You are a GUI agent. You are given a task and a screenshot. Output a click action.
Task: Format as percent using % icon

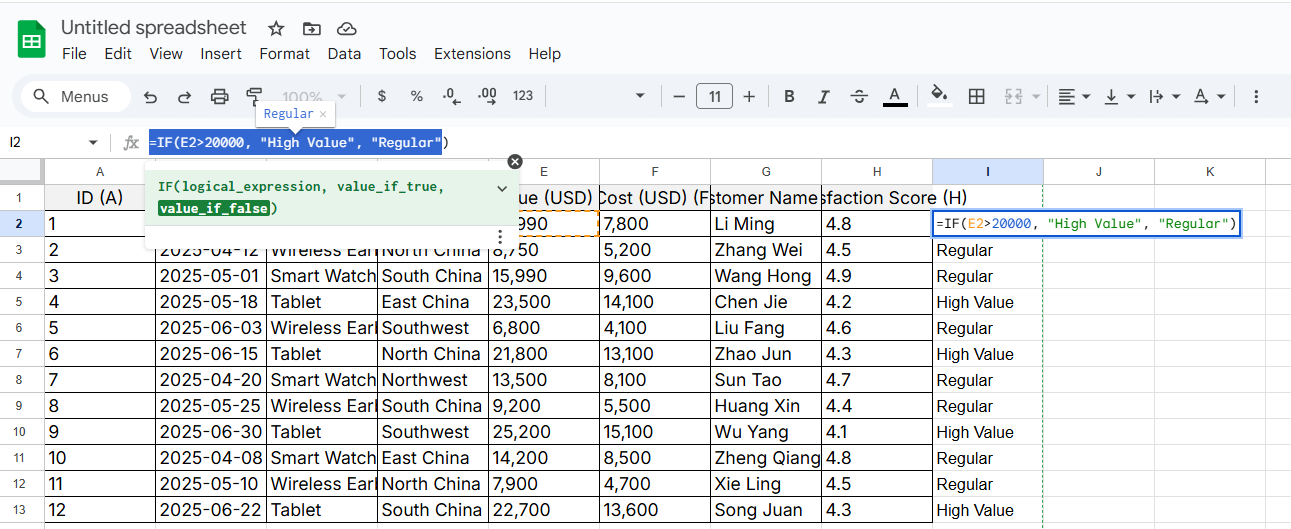click(416, 97)
